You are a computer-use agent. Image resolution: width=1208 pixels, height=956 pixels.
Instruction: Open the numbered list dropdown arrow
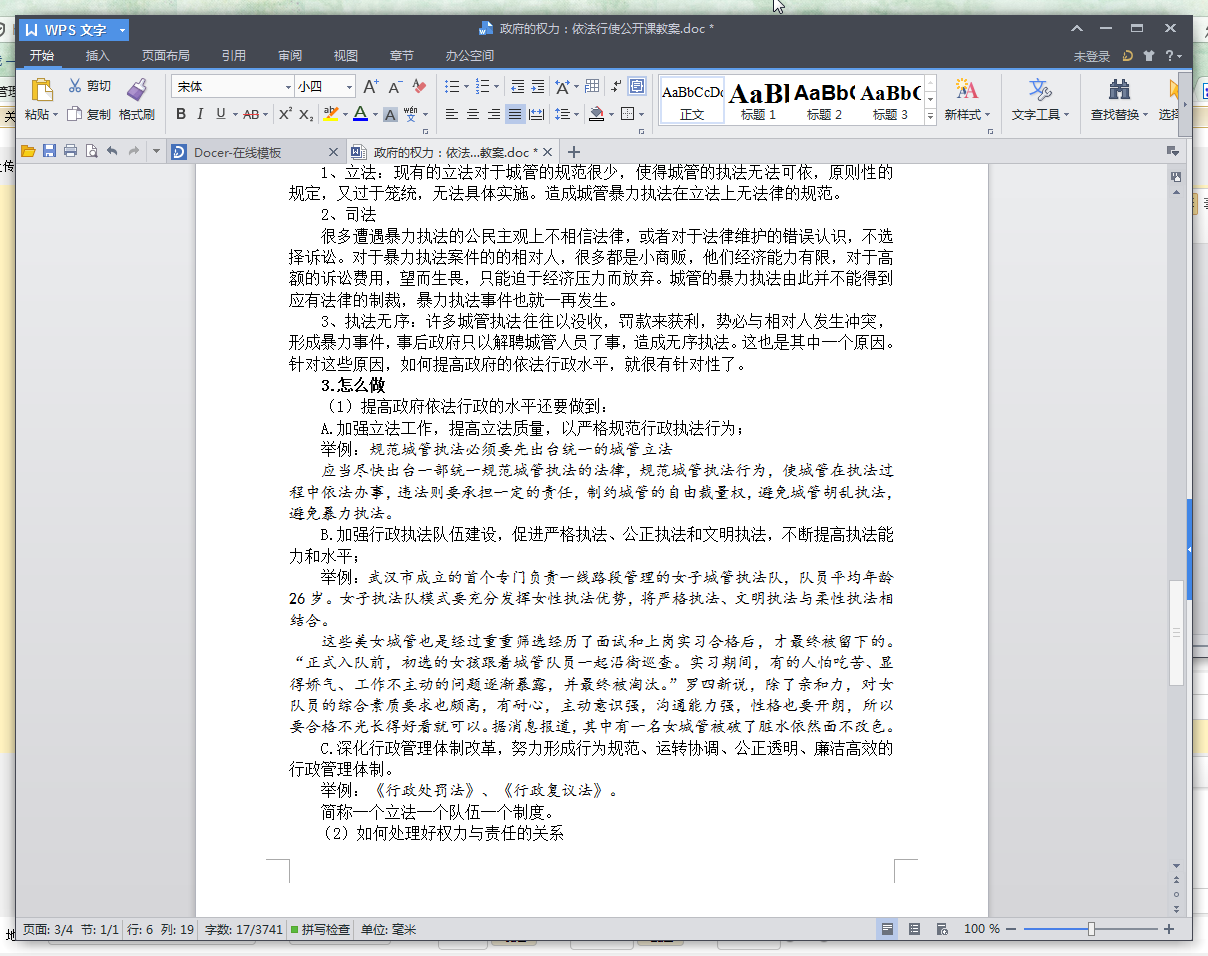pos(497,87)
